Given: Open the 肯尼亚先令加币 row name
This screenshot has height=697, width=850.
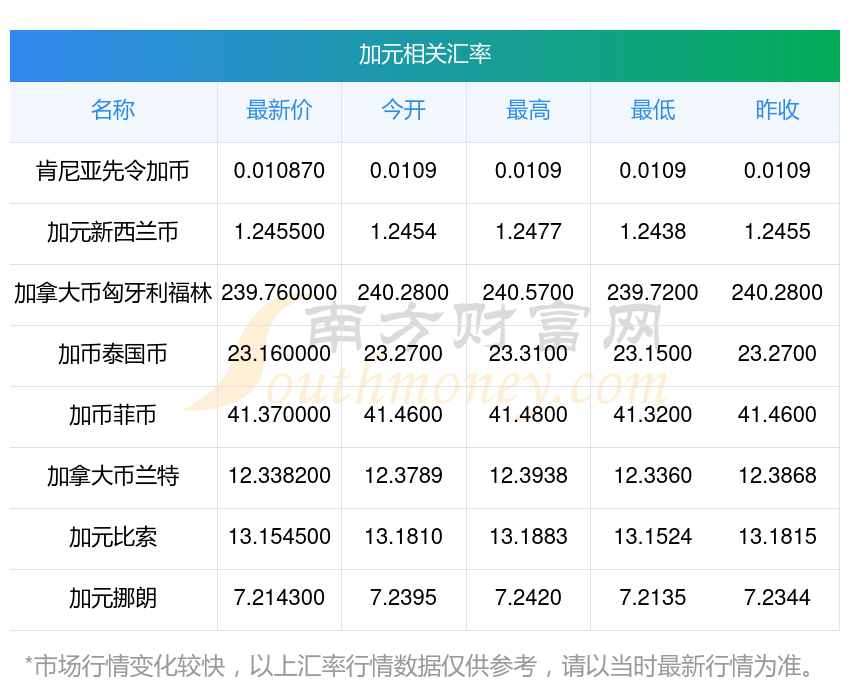Looking at the screenshot, I should (x=113, y=171).
